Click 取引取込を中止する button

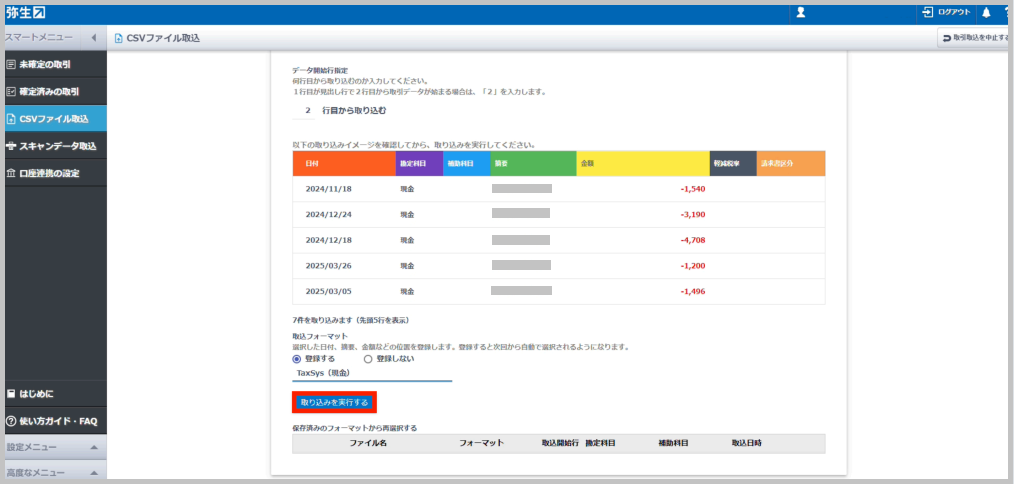975,38
